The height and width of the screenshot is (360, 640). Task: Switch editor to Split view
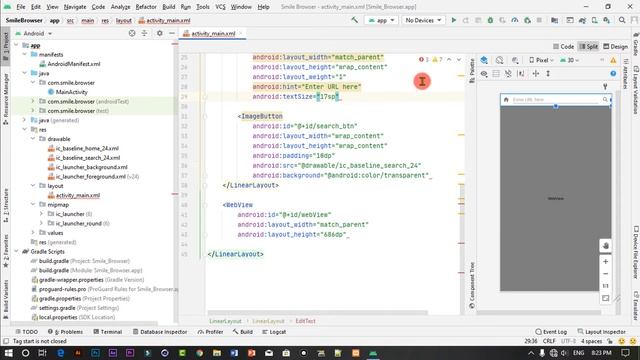click(589, 47)
